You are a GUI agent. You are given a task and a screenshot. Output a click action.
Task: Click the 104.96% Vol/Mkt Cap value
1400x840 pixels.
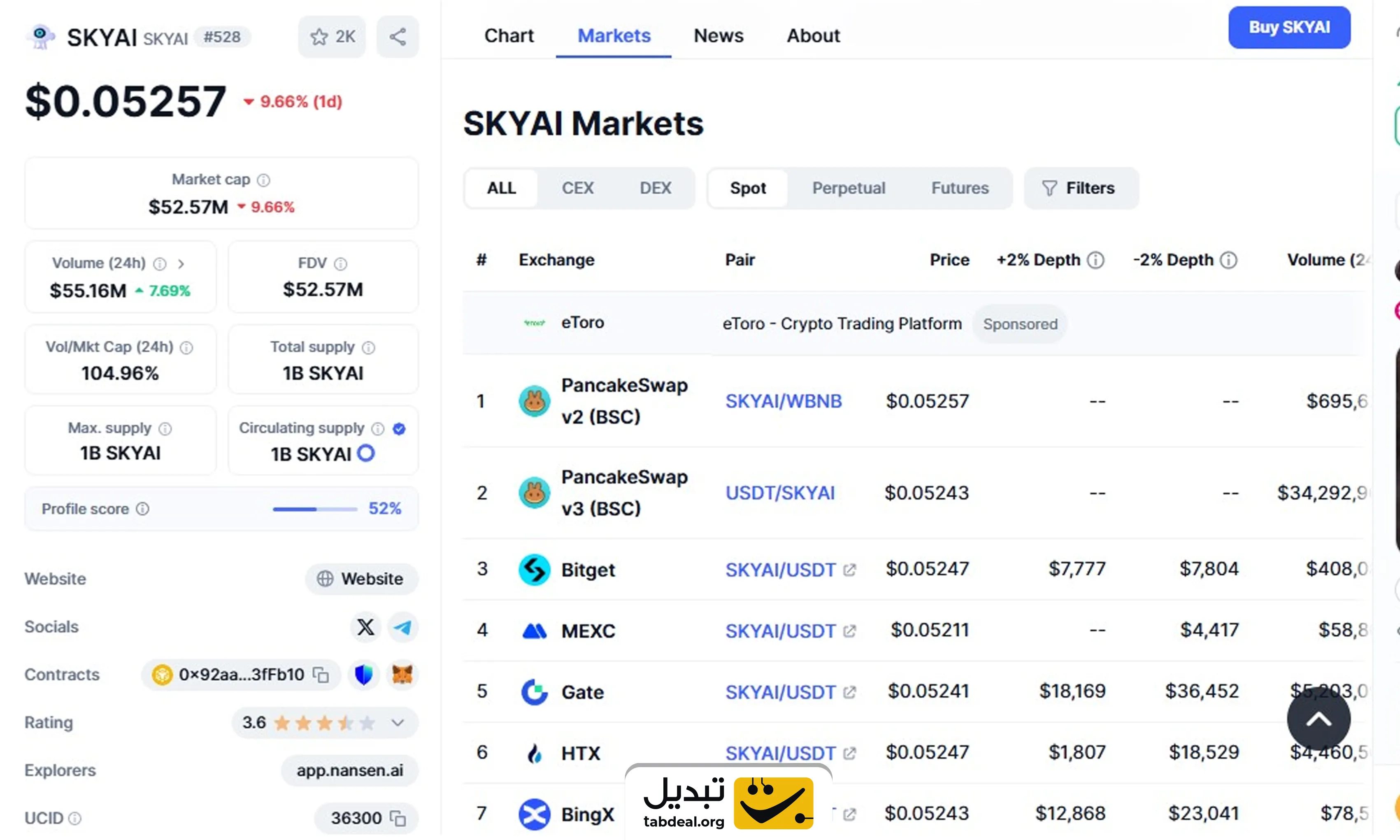[x=120, y=373]
